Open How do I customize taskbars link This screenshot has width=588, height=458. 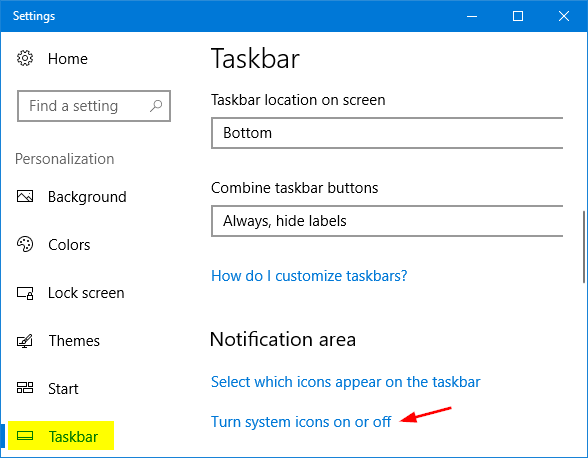point(309,276)
